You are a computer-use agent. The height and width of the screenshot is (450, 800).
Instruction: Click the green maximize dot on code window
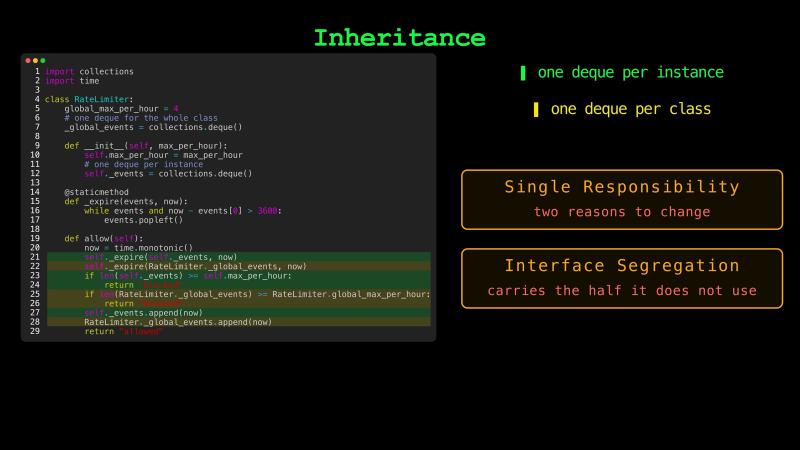[43, 61]
